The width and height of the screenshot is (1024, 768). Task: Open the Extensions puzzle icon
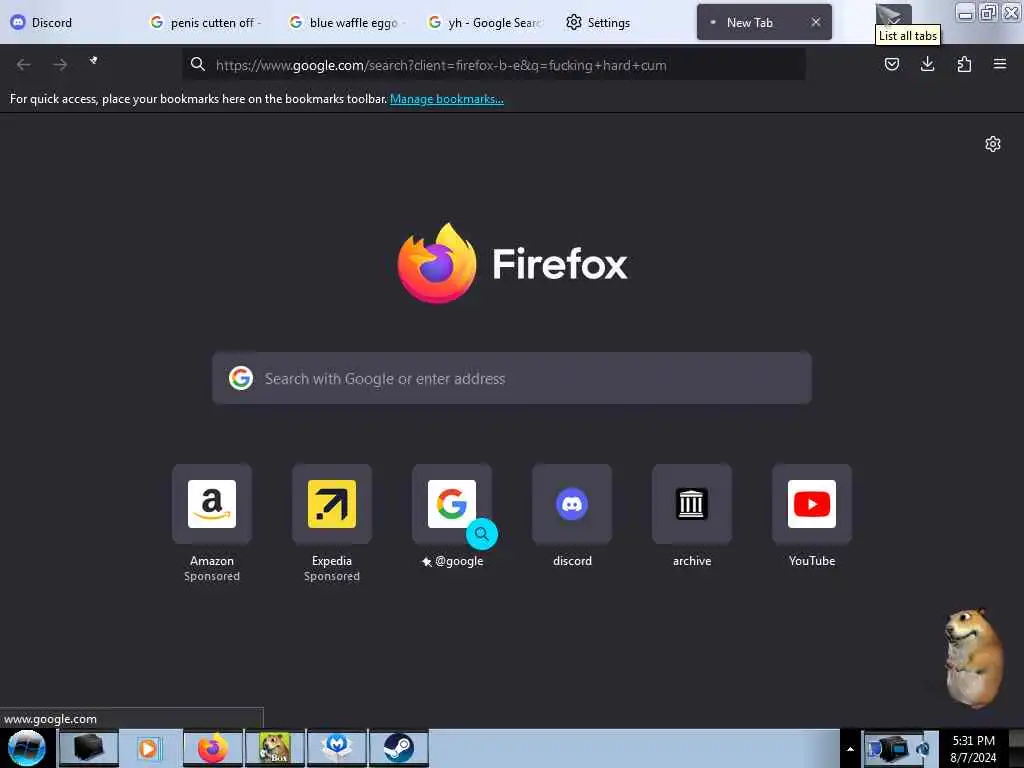[x=964, y=64]
